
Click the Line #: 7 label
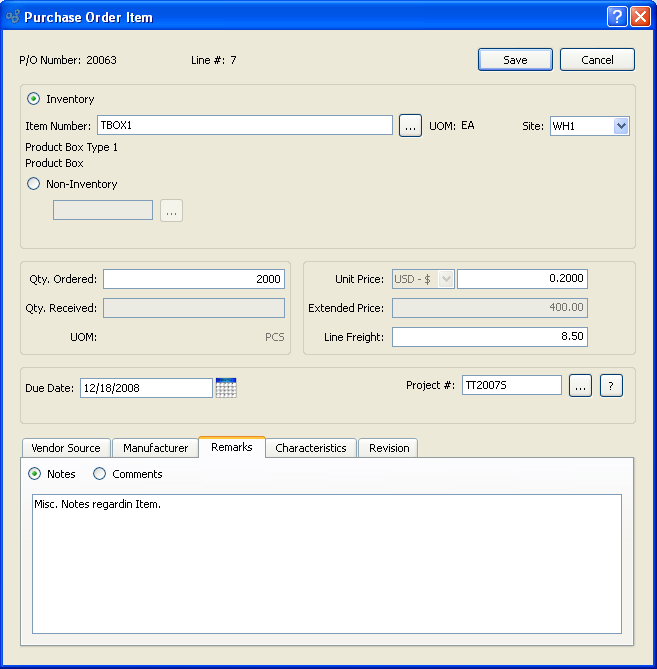coord(213,60)
